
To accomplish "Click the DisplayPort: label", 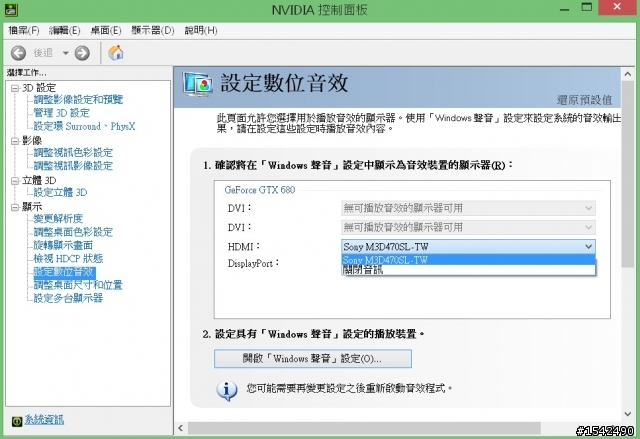I will pos(253,263).
